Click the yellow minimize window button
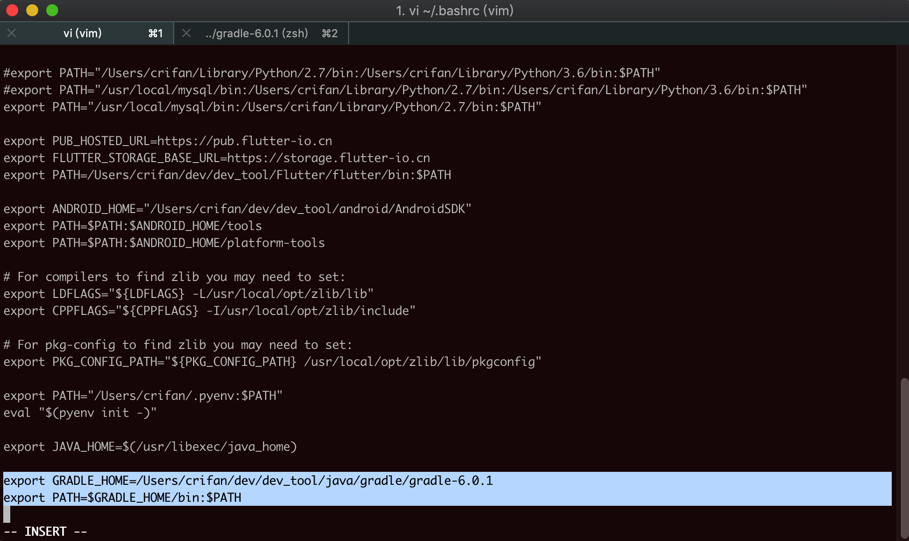This screenshot has height=541, width=909. click(32, 10)
